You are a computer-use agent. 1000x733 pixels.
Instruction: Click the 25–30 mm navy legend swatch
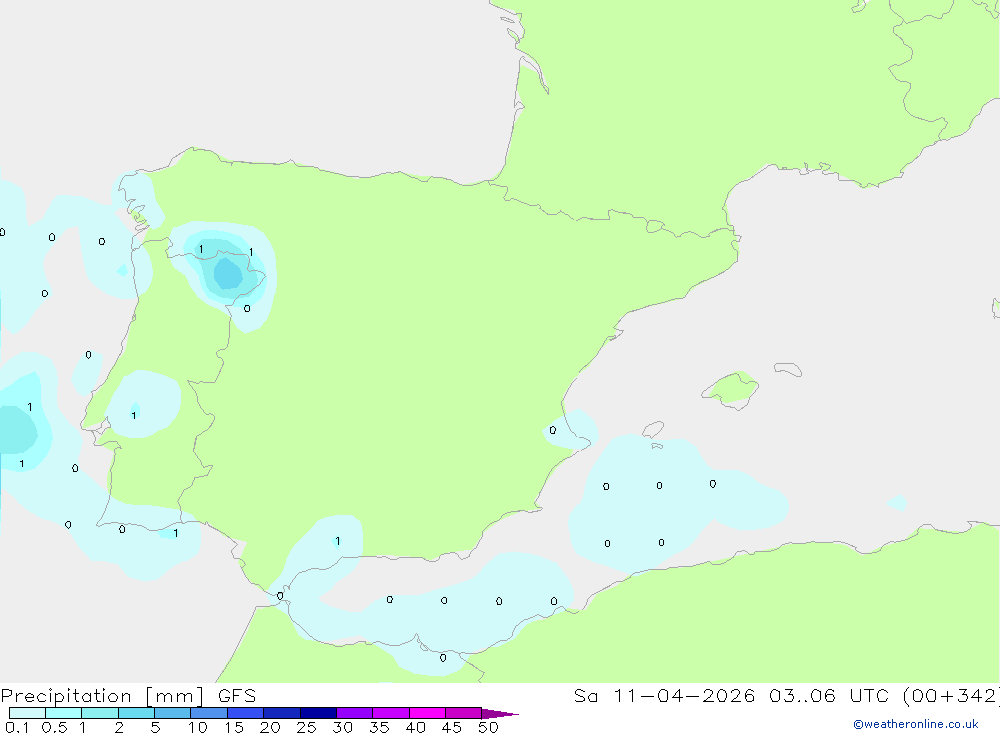point(318,713)
